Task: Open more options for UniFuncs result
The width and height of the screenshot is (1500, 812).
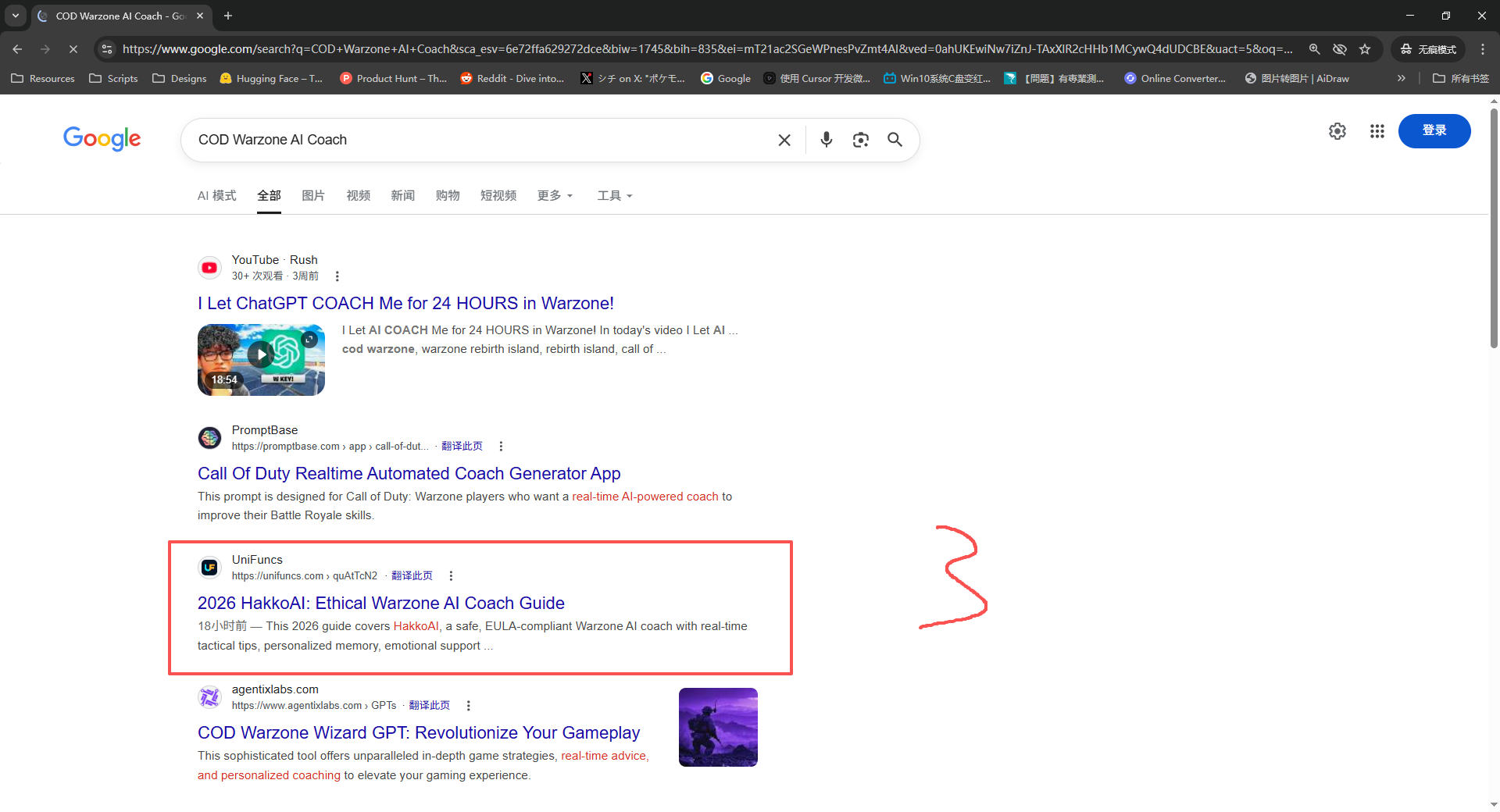Action: 451,576
